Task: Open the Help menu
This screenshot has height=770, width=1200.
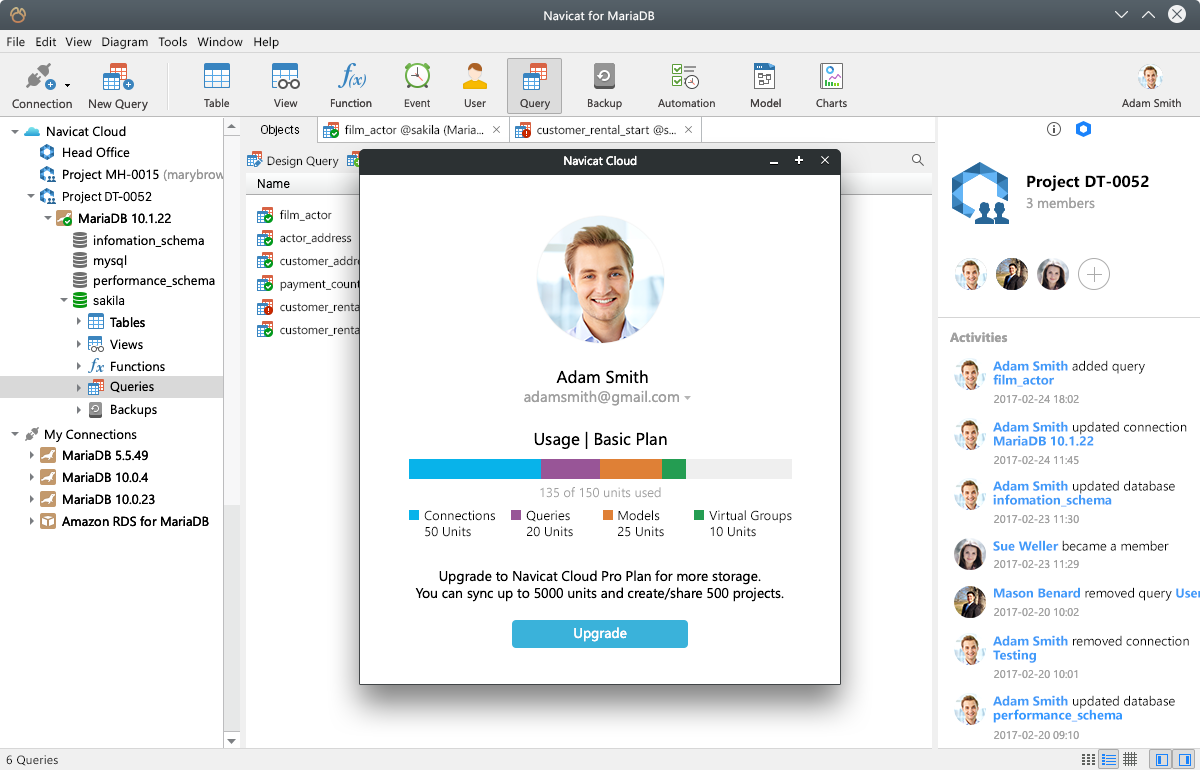Action: point(266,42)
